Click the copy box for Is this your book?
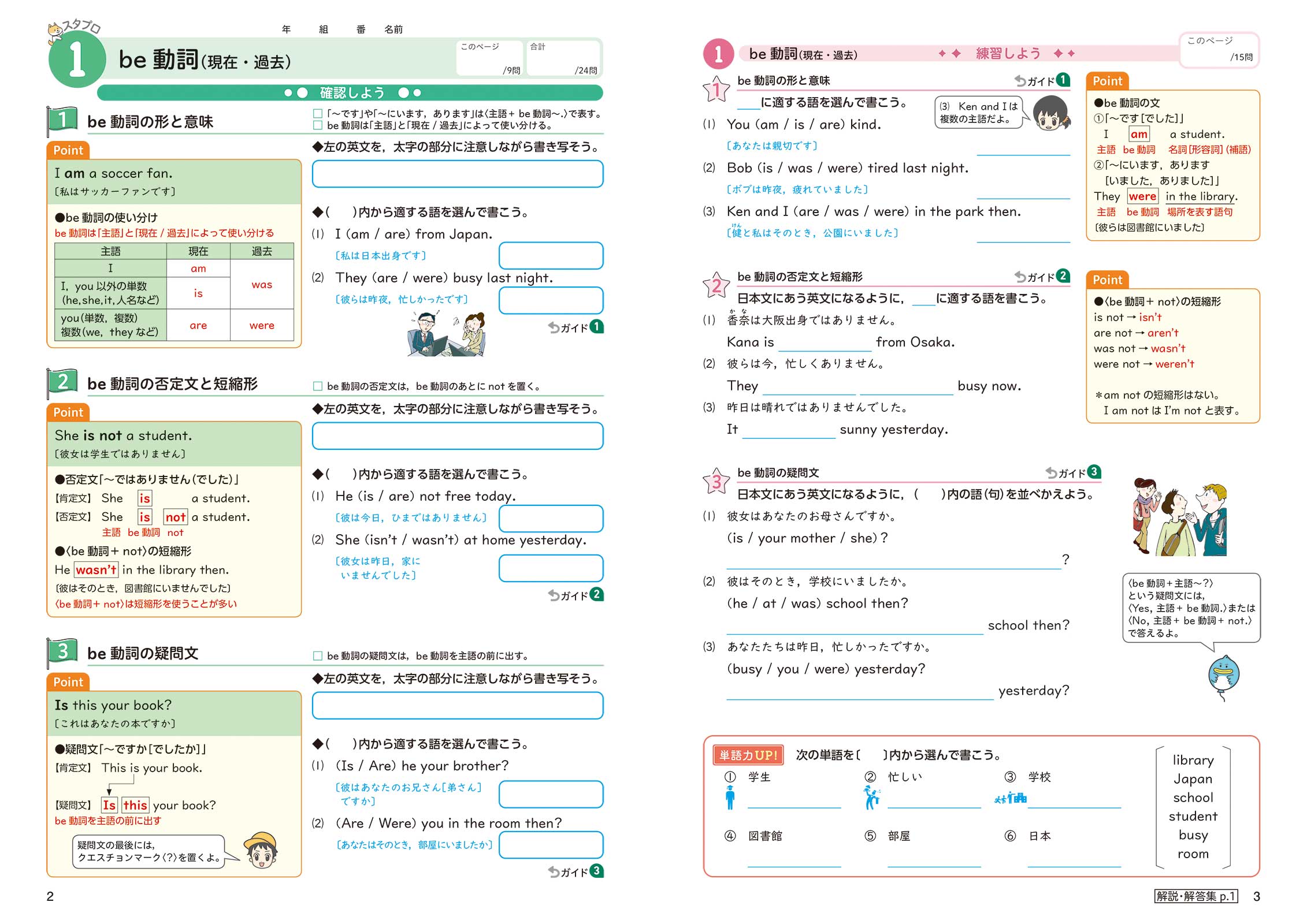 (x=458, y=706)
